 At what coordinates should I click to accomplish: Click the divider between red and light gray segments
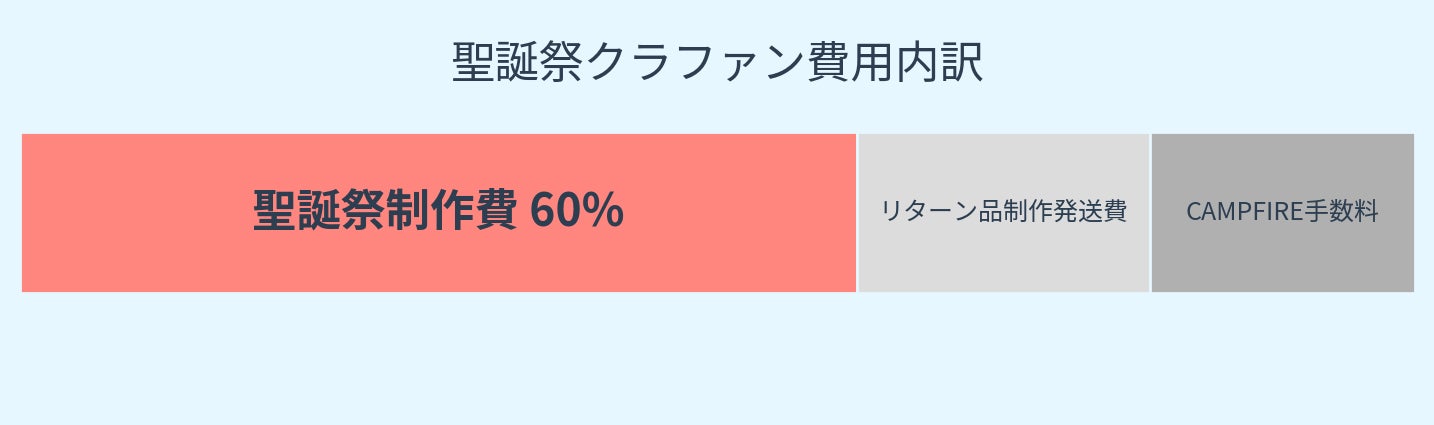pos(857,212)
